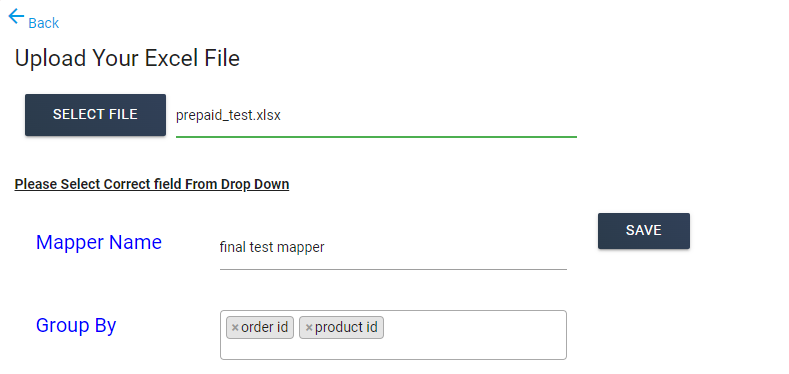Open the Group By multiselect dropdown
The height and width of the screenshot is (374, 789).
(x=393, y=335)
